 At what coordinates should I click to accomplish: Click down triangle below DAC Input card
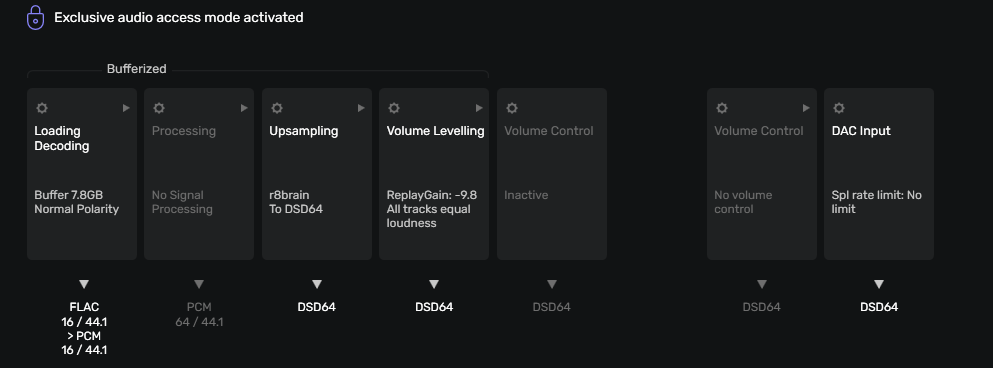coord(879,284)
